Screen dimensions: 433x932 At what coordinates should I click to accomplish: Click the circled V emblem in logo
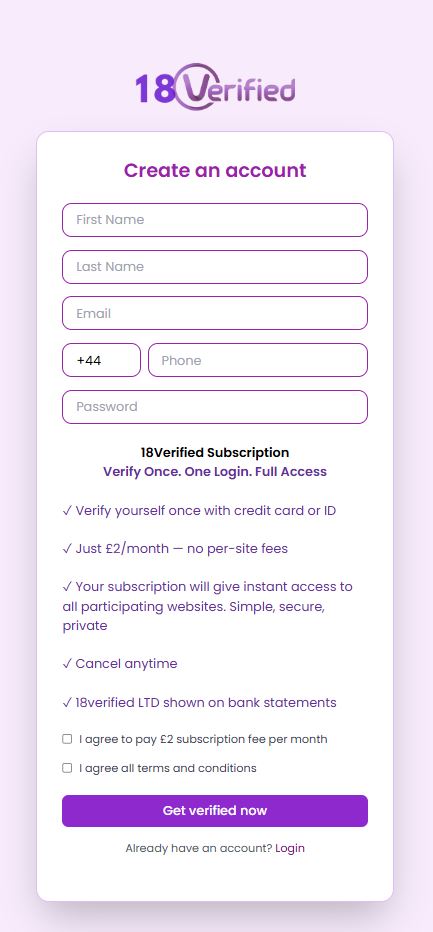[x=195, y=87]
